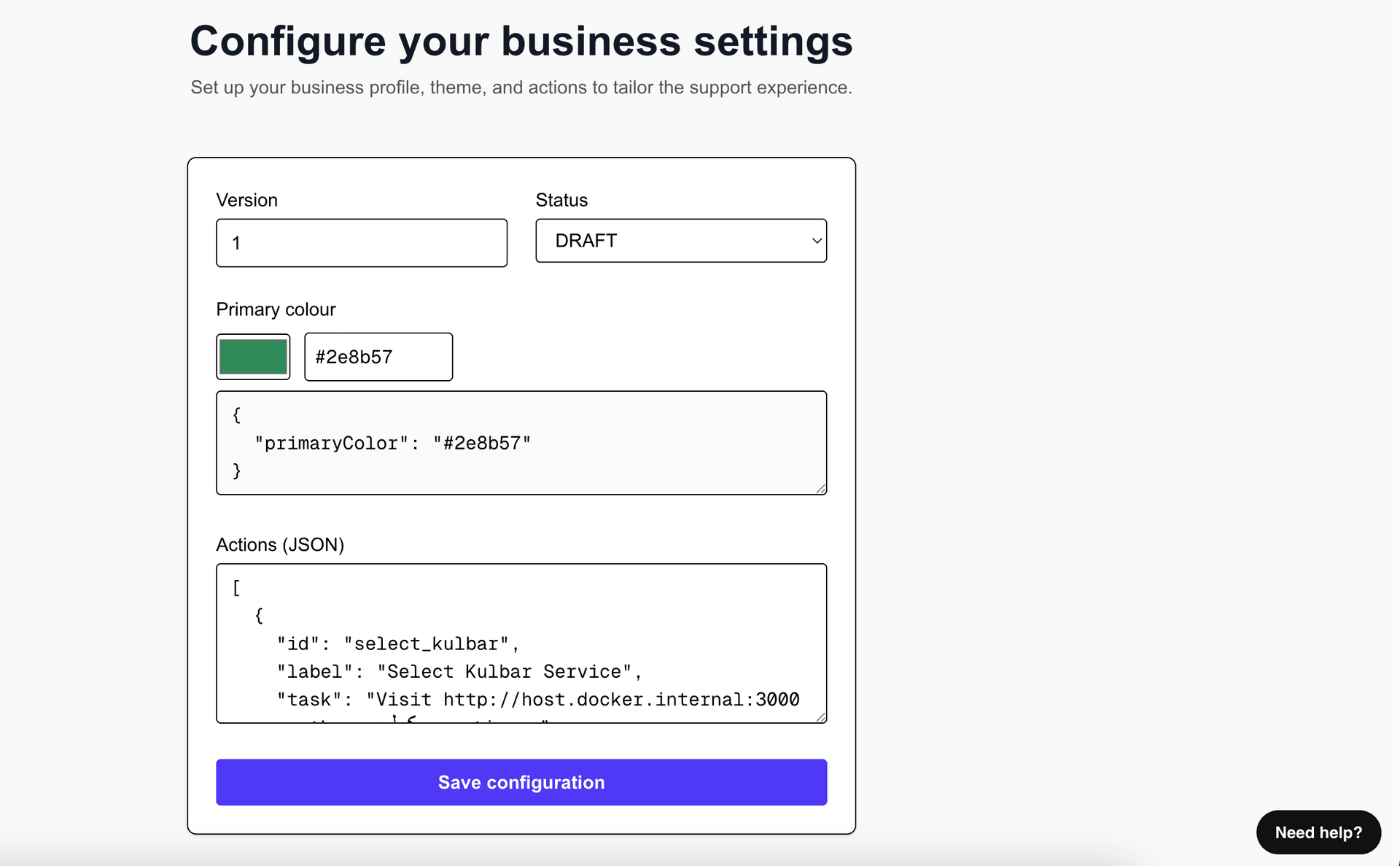This screenshot has height=866, width=1400.
Task: Grab the Actions JSON textarea resize handle
Action: pos(821,717)
